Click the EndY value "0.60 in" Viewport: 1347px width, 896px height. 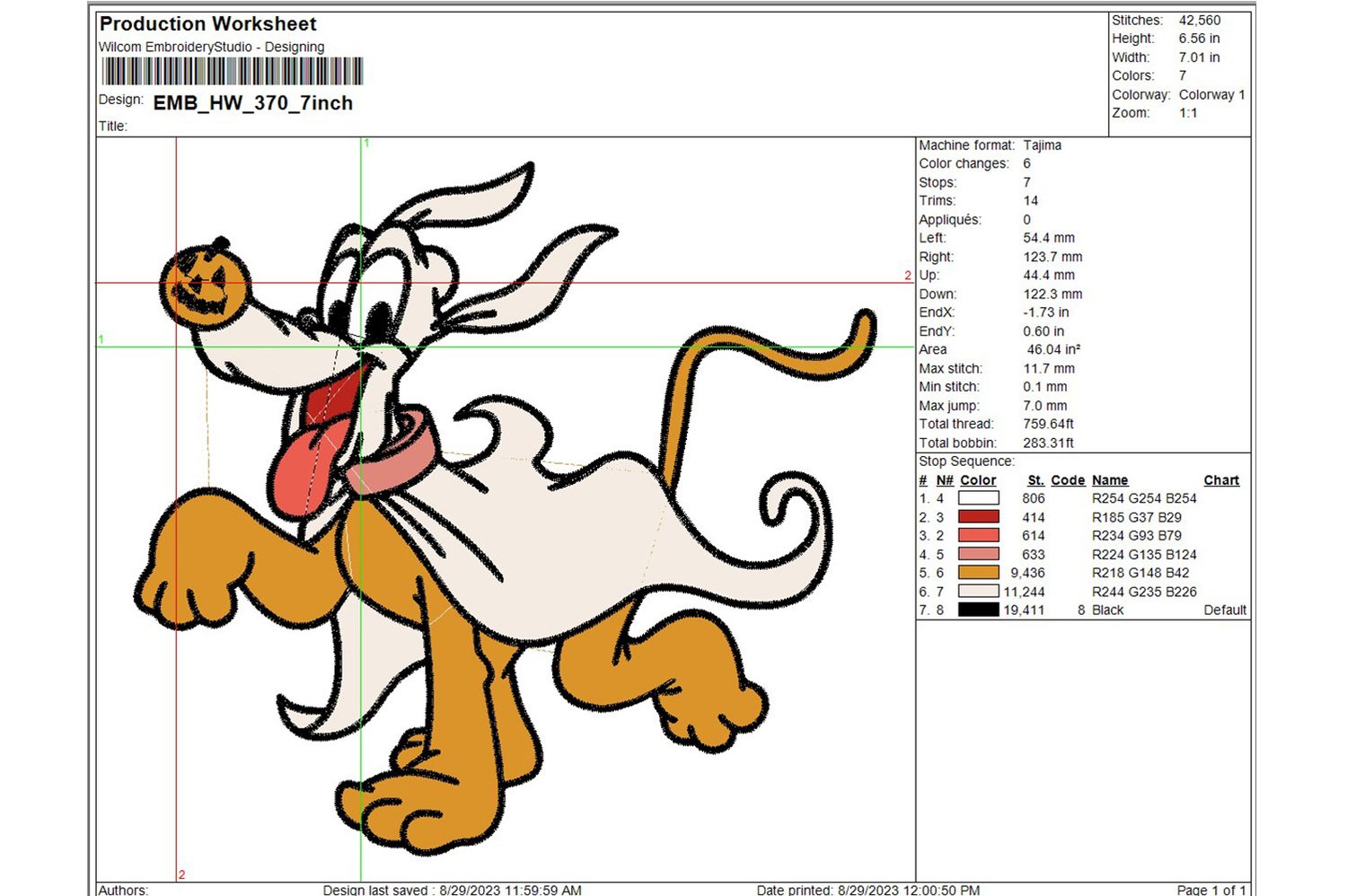[x=1043, y=331]
